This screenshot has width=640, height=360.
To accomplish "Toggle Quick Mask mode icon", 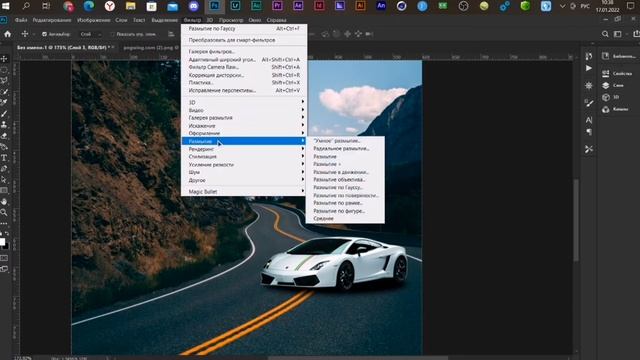I will pos(4,258).
